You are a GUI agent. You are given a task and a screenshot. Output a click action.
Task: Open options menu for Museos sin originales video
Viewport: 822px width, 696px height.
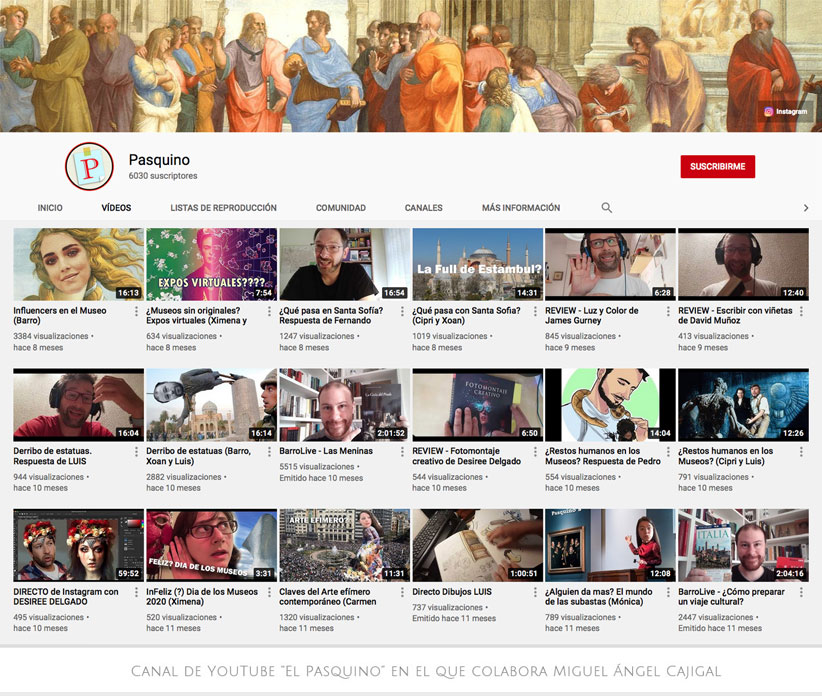click(269, 311)
